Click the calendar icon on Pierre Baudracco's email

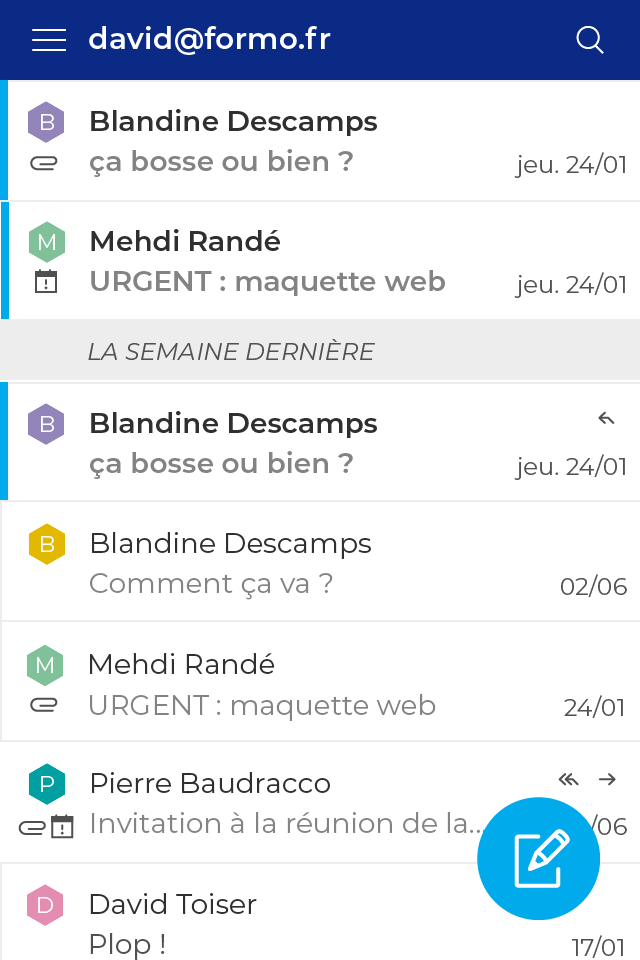(63, 826)
